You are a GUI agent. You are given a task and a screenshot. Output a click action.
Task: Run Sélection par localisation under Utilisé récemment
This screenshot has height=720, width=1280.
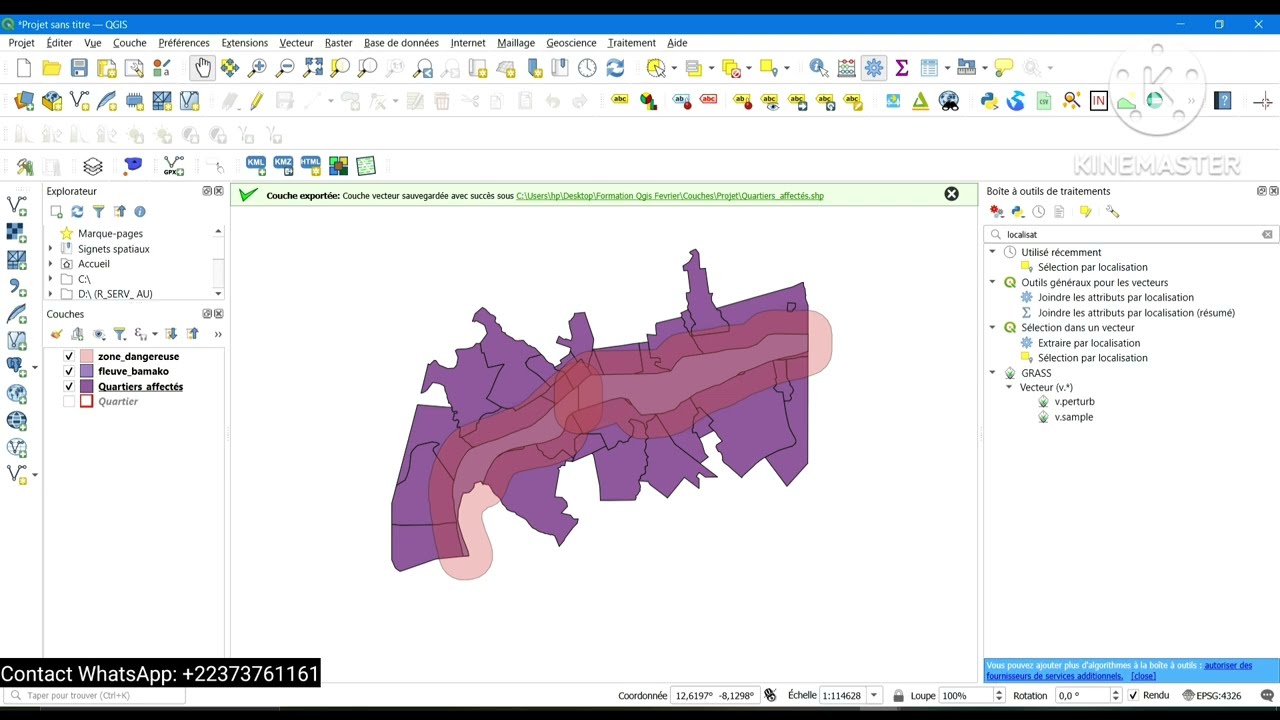pos(1092,267)
